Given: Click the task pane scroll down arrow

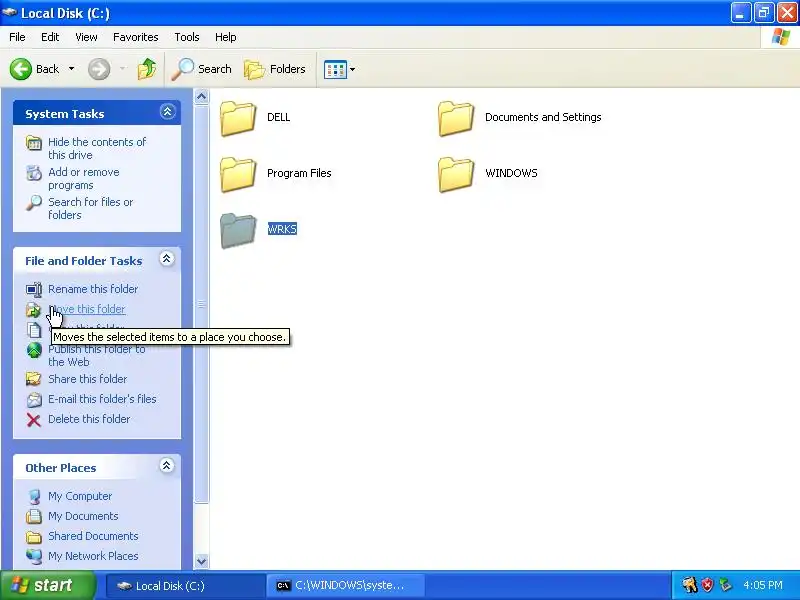Looking at the screenshot, I should (202, 561).
